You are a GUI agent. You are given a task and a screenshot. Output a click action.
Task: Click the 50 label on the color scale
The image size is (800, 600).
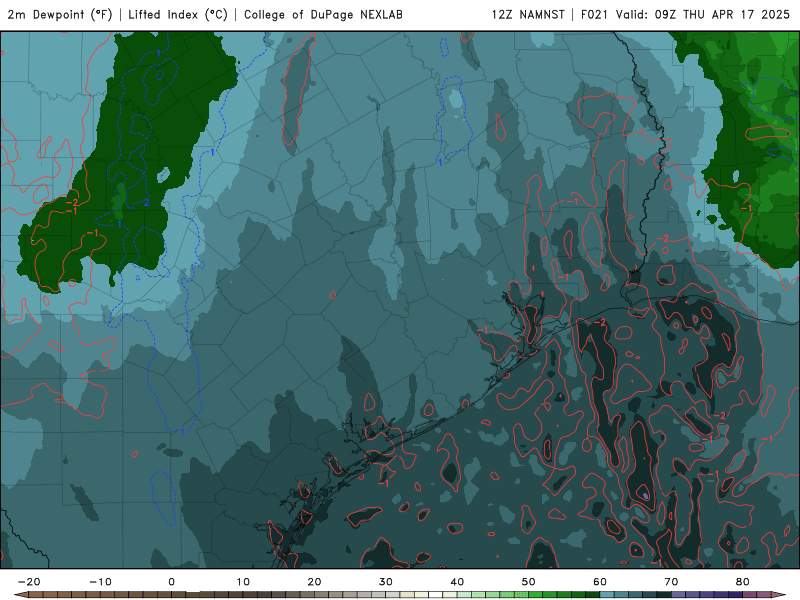[529, 582]
